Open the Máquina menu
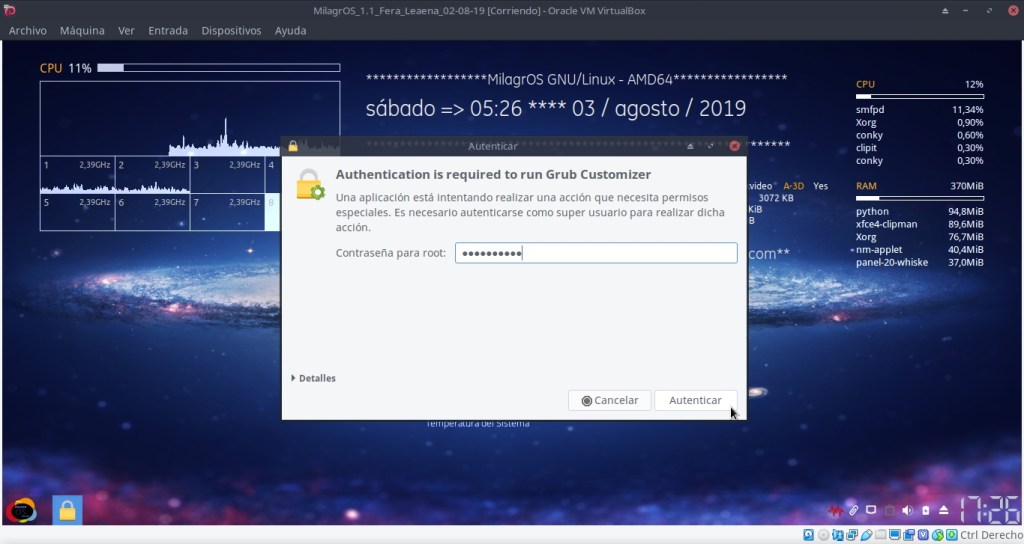The height and width of the screenshot is (544, 1024). [82, 31]
